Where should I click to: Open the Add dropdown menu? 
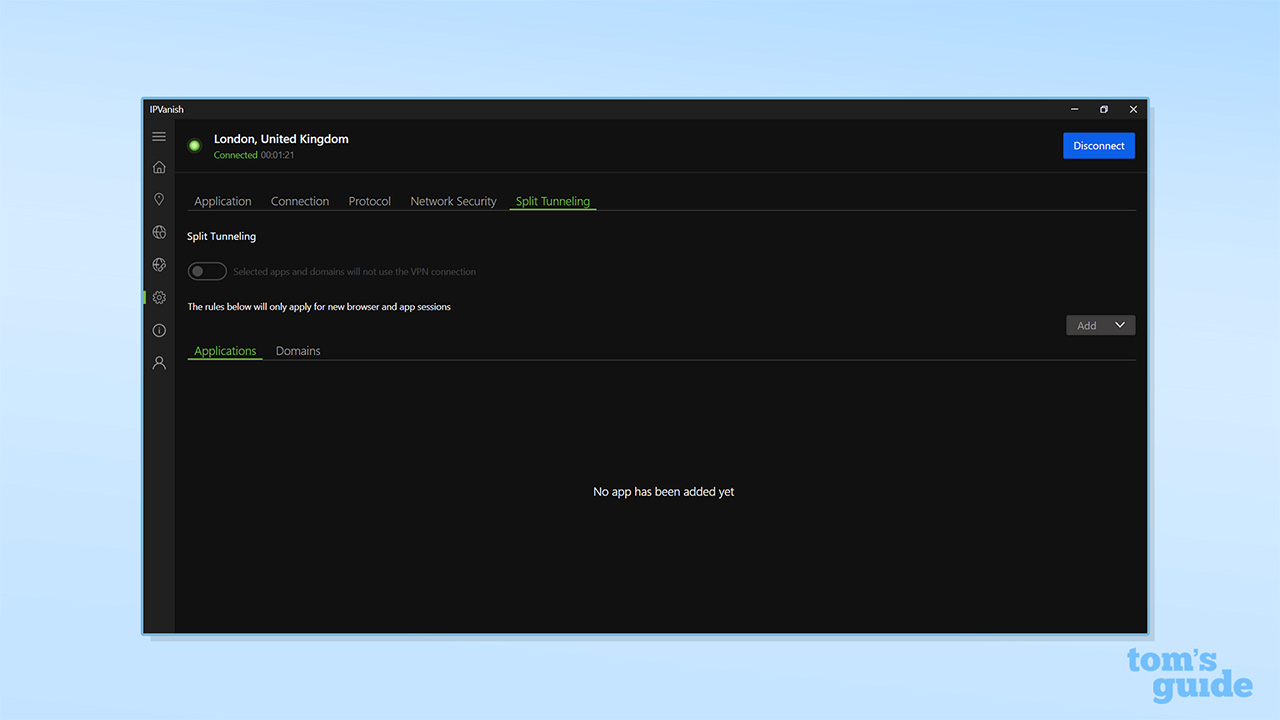[x=1100, y=324]
